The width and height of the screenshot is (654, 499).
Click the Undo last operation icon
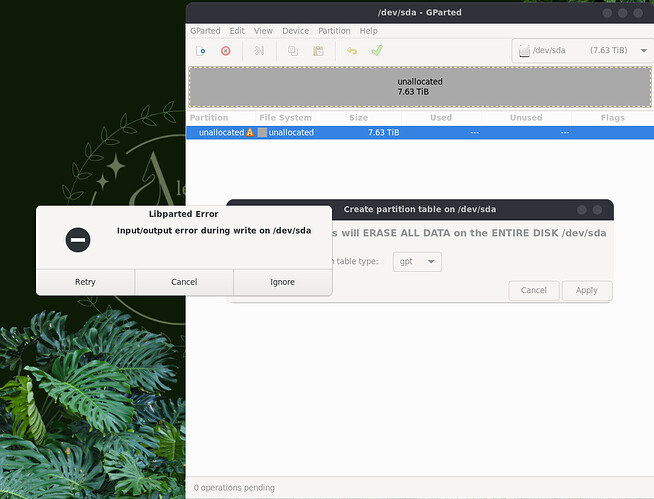click(352, 51)
